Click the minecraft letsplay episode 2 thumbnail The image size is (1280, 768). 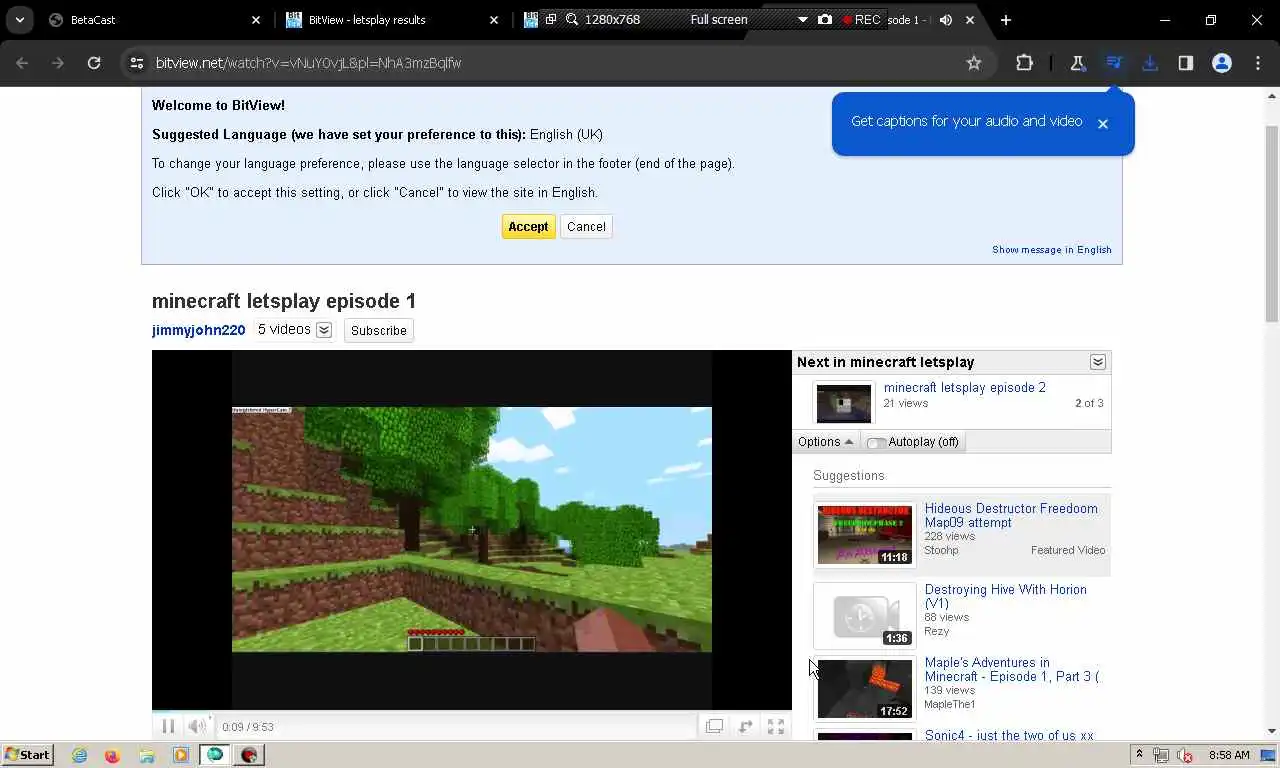click(x=844, y=403)
